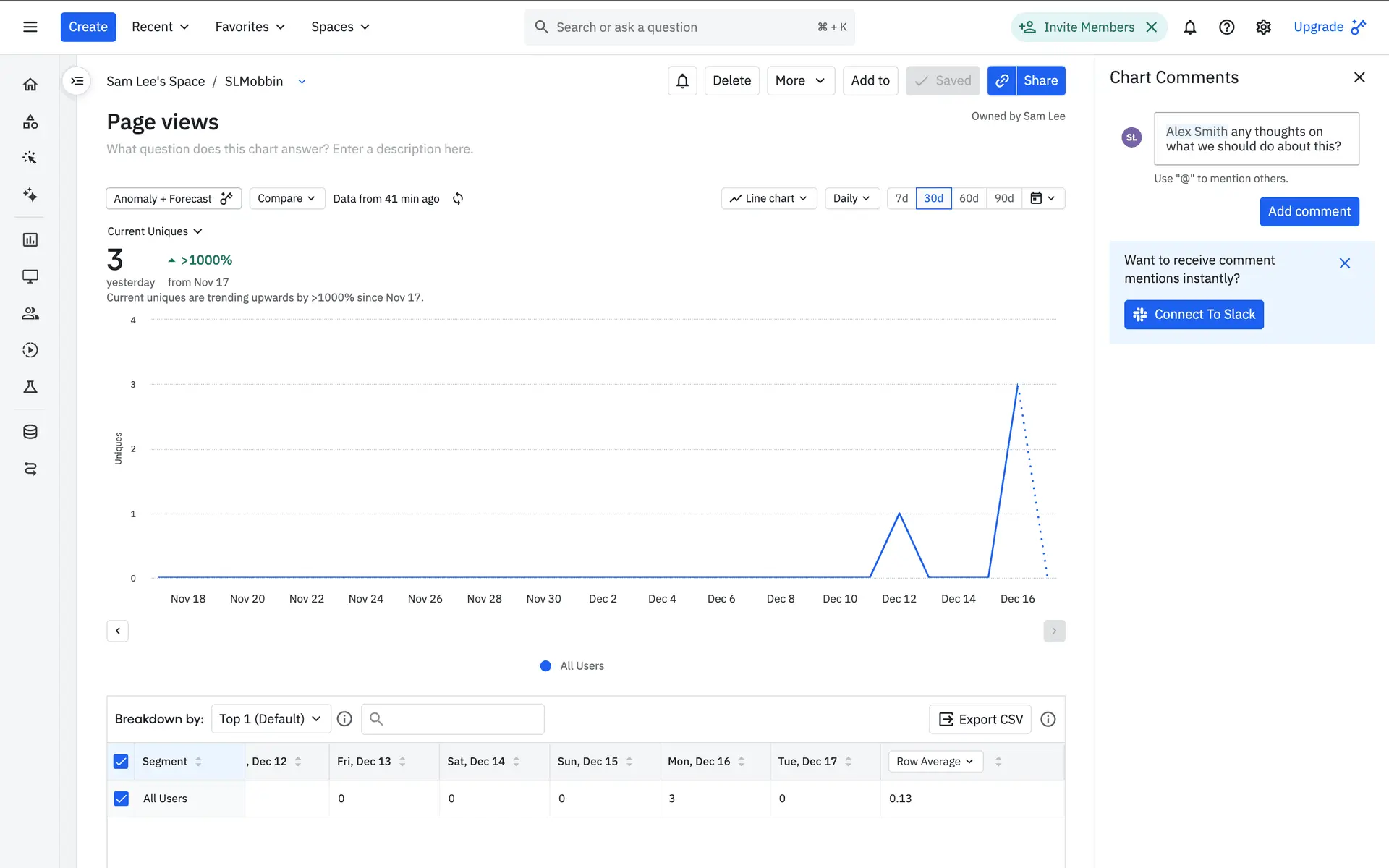Expand the Current Uniques metric selector

click(155, 231)
